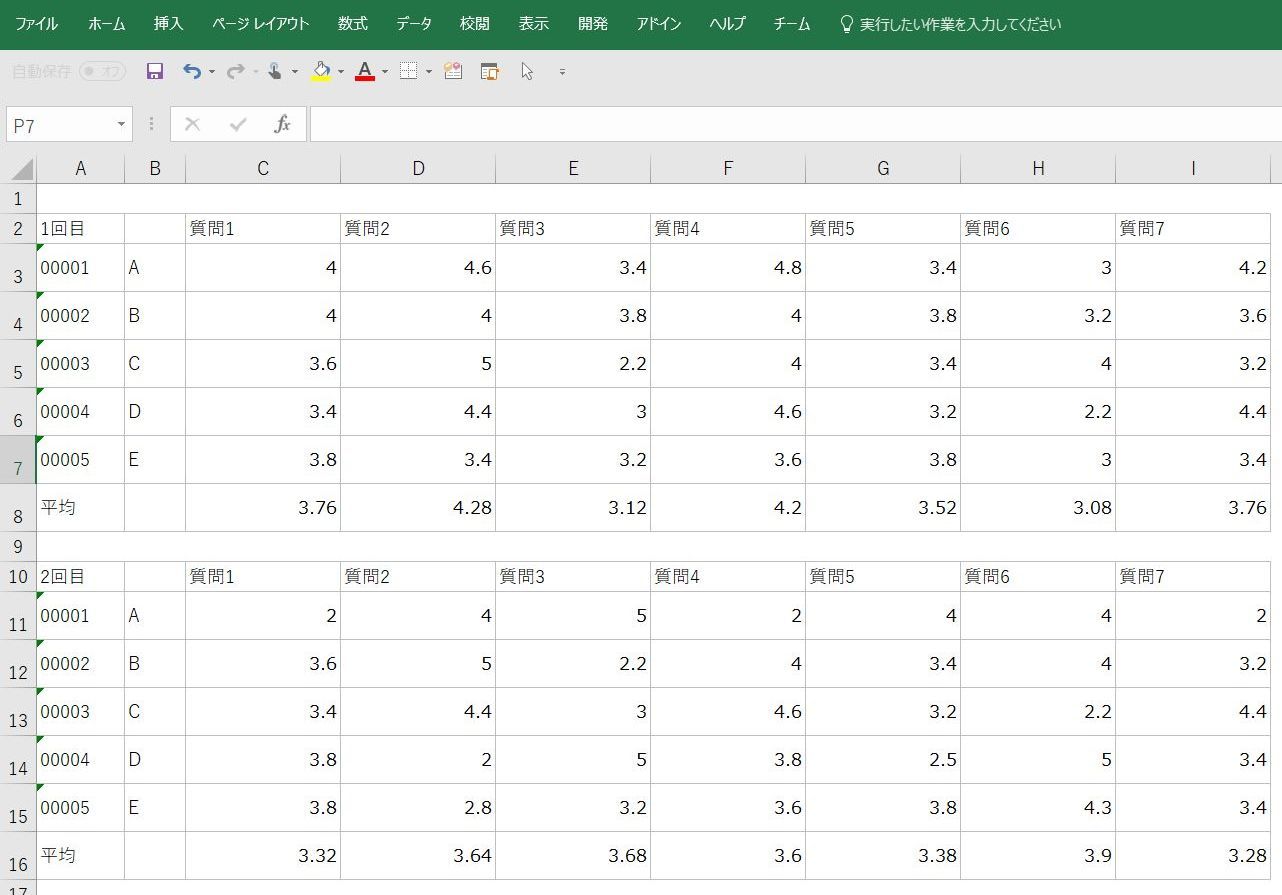Open the データ (Data) ribbon tab

(x=414, y=24)
